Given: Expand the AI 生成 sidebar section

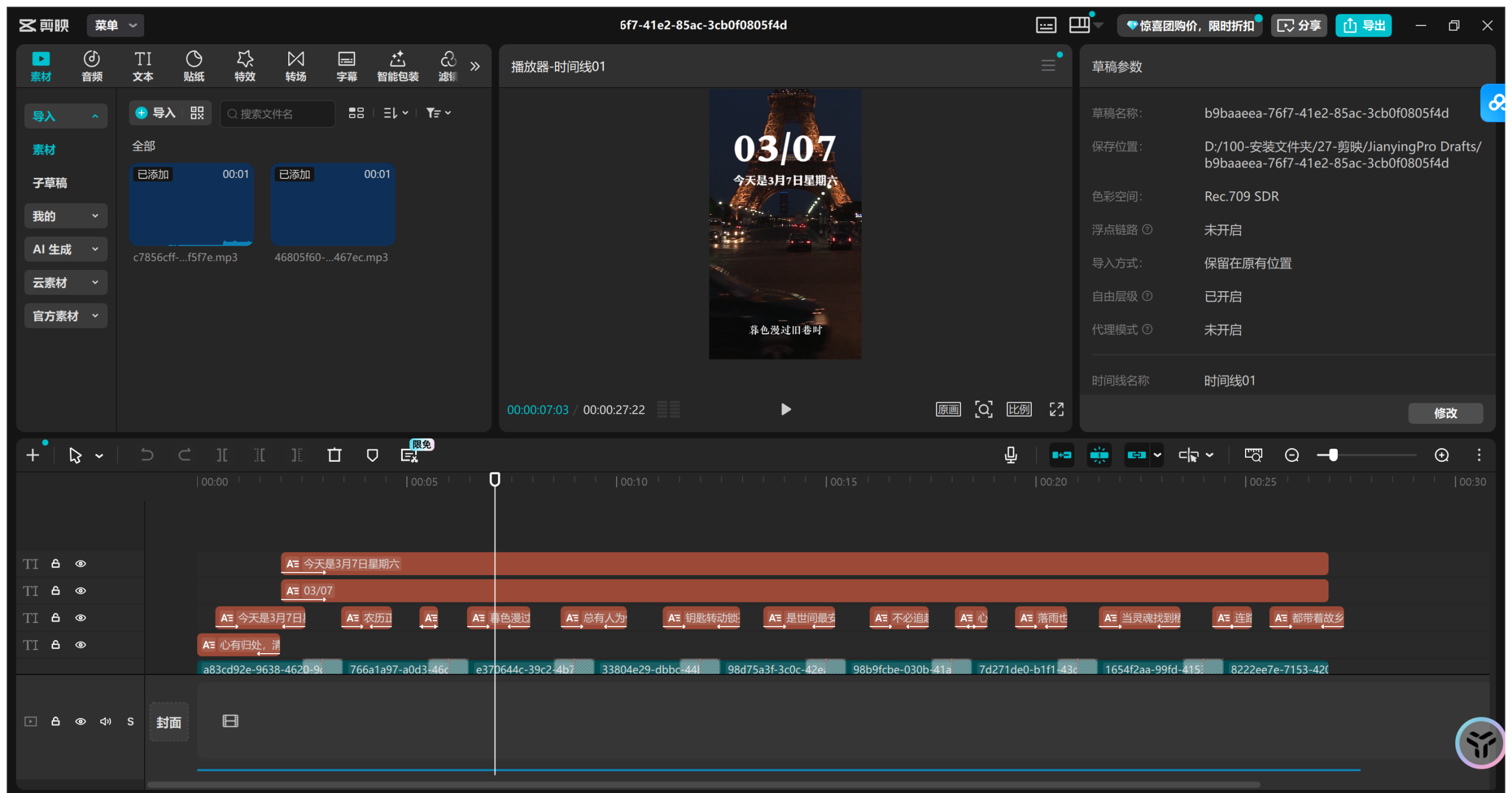Looking at the screenshot, I should [66, 249].
